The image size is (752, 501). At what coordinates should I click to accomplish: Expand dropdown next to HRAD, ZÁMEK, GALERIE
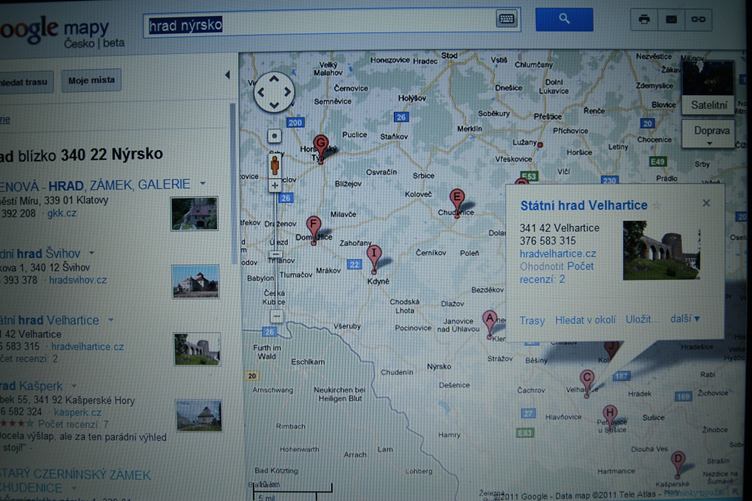pos(203,183)
